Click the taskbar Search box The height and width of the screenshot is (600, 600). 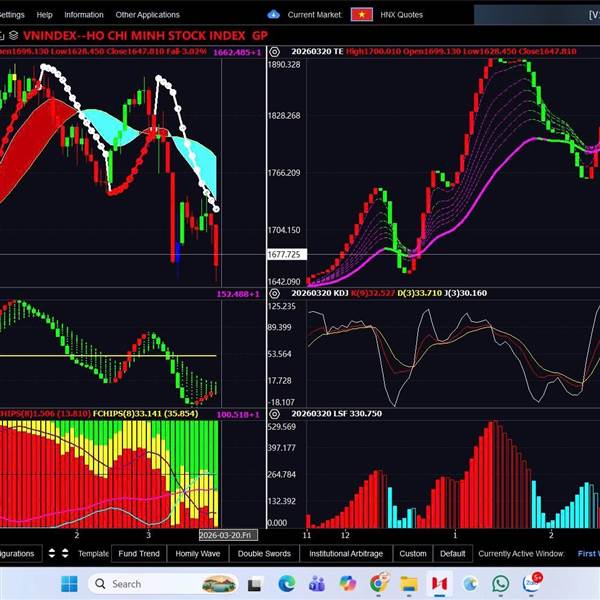(150, 583)
